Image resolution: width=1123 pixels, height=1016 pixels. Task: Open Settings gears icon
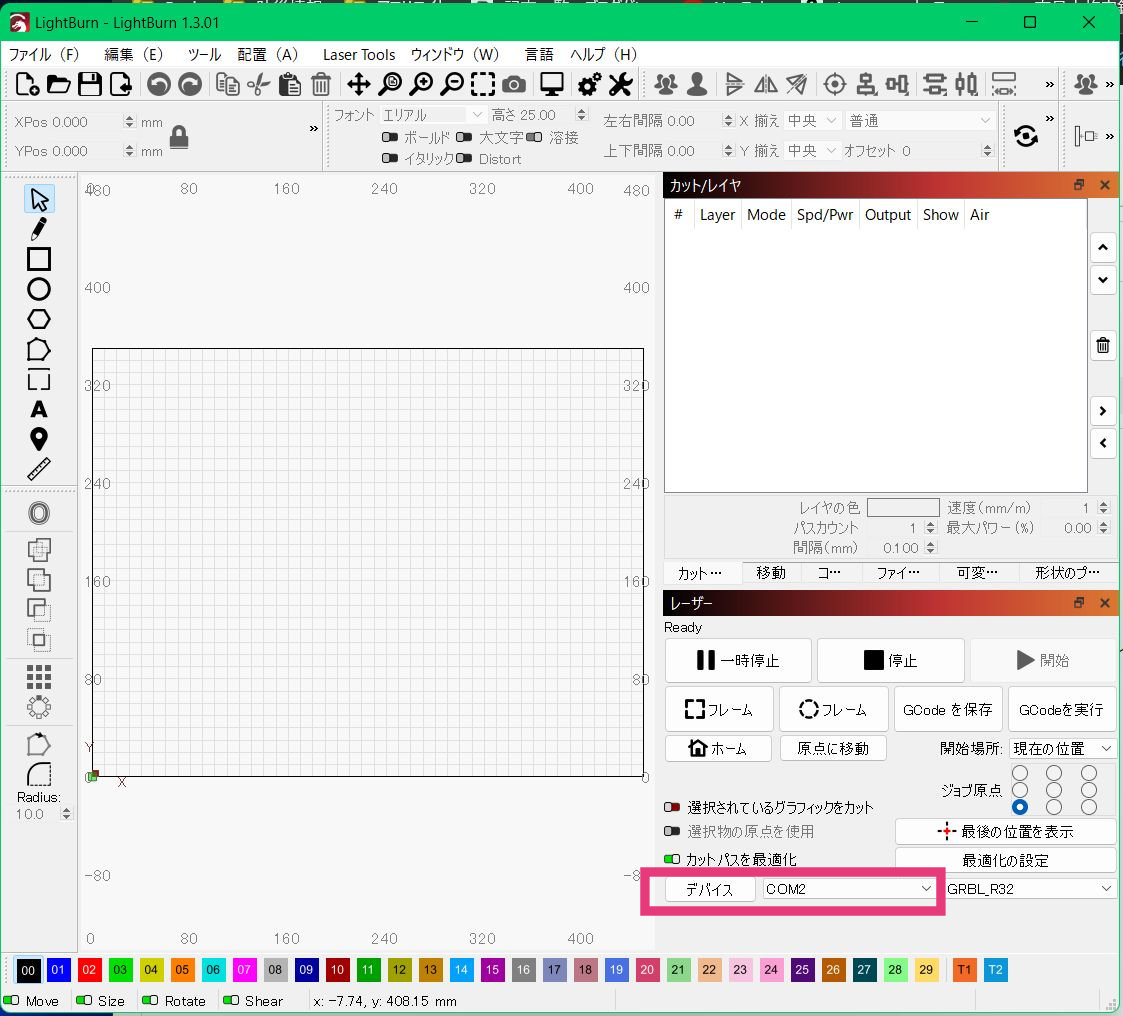pyautogui.click(x=589, y=84)
